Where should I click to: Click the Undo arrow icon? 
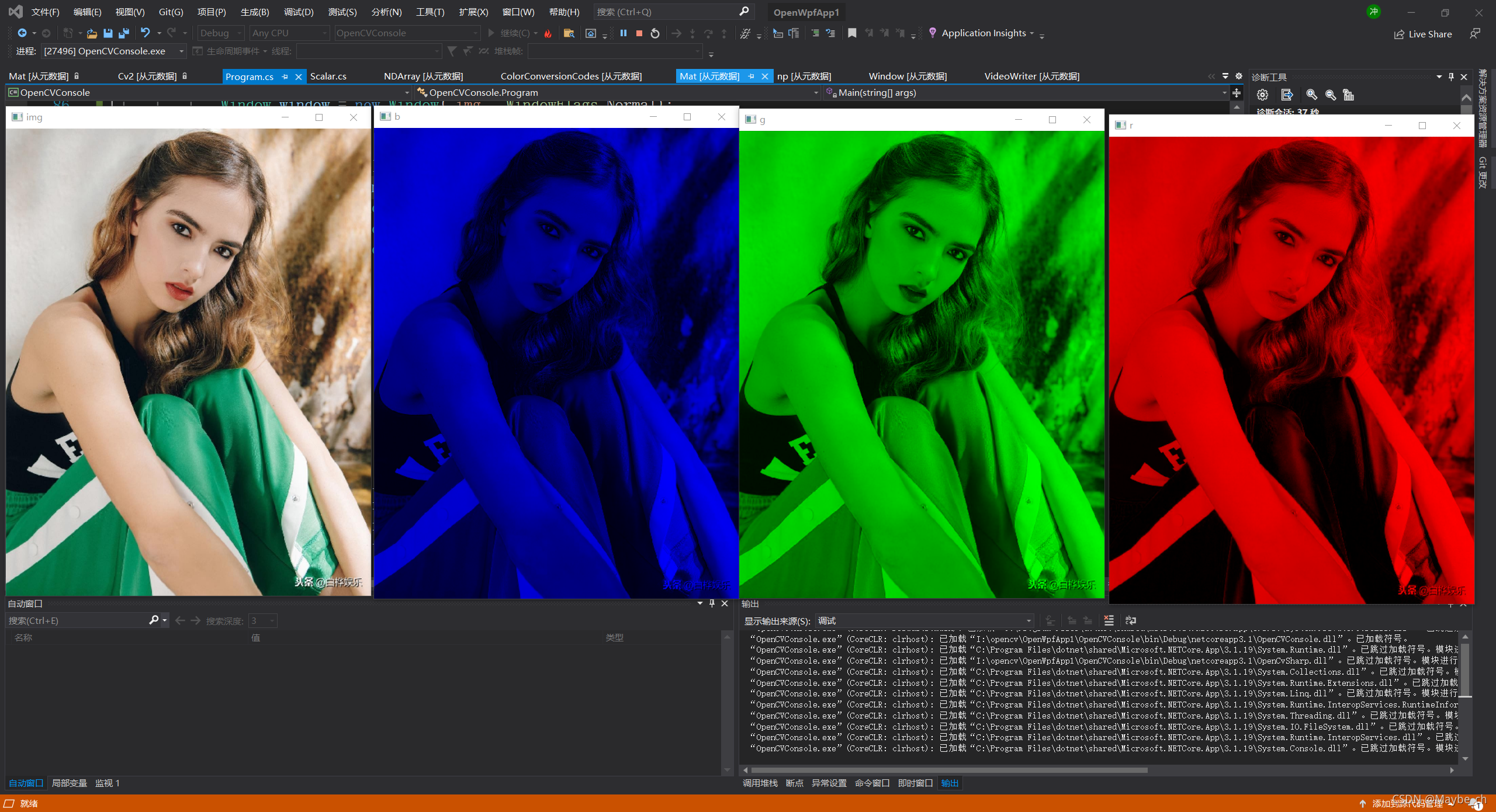point(146,33)
